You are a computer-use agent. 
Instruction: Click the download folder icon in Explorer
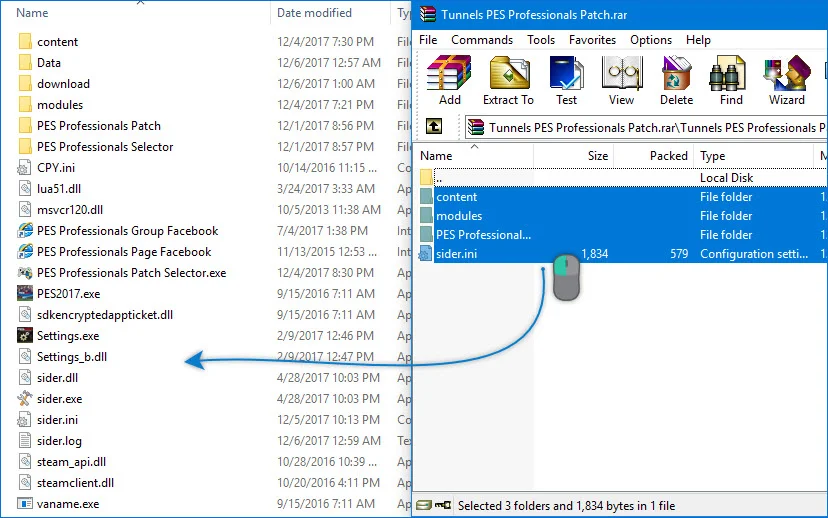click(x=25, y=83)
